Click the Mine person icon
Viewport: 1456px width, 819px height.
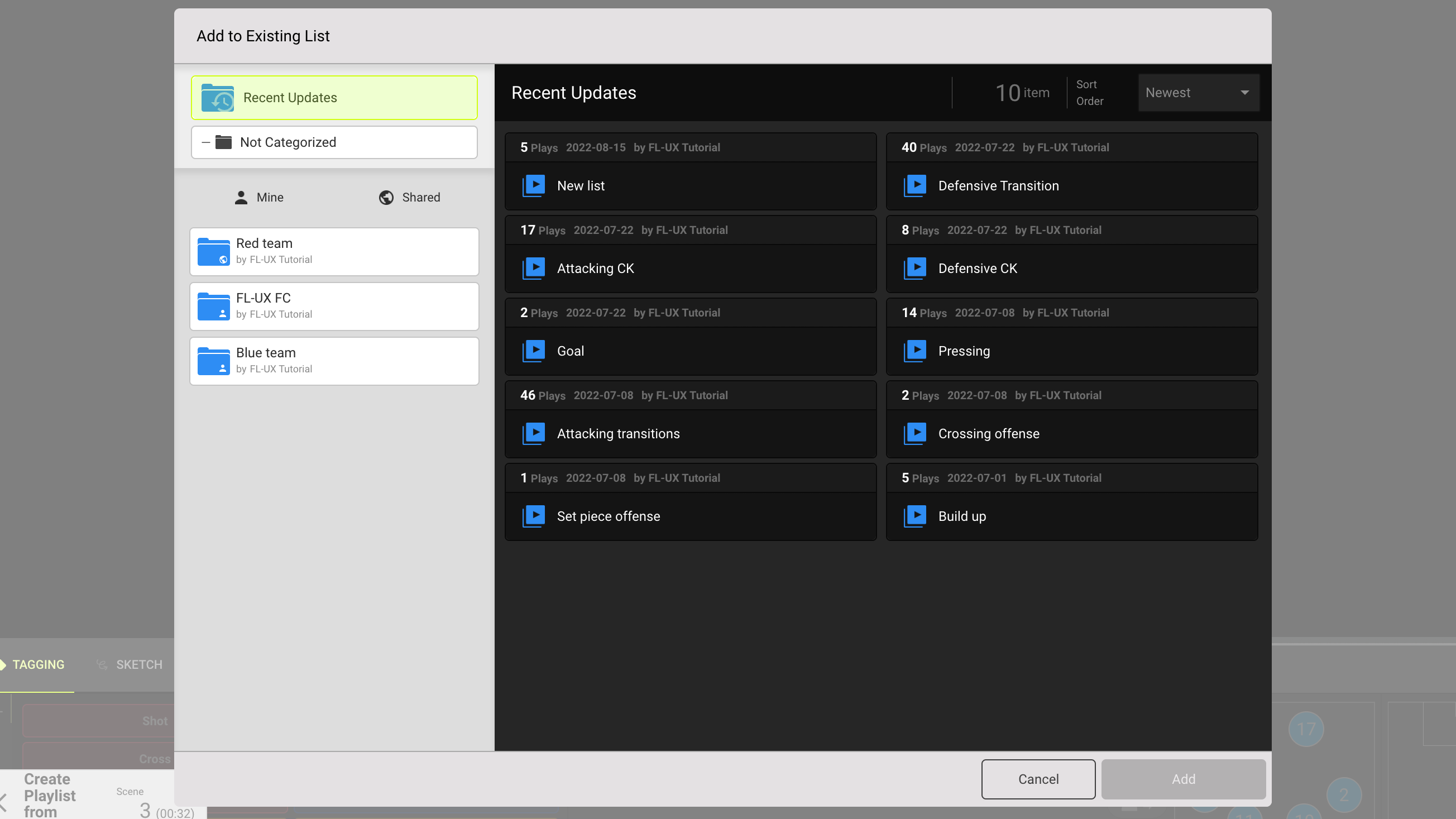click(241, 197)
